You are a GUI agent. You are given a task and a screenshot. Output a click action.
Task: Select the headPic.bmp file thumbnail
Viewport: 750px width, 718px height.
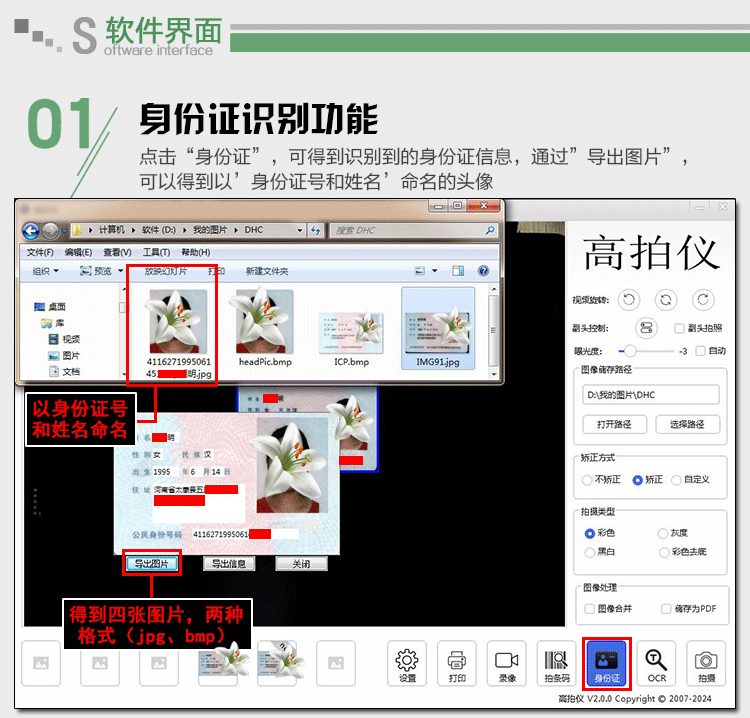pos(264,330)
